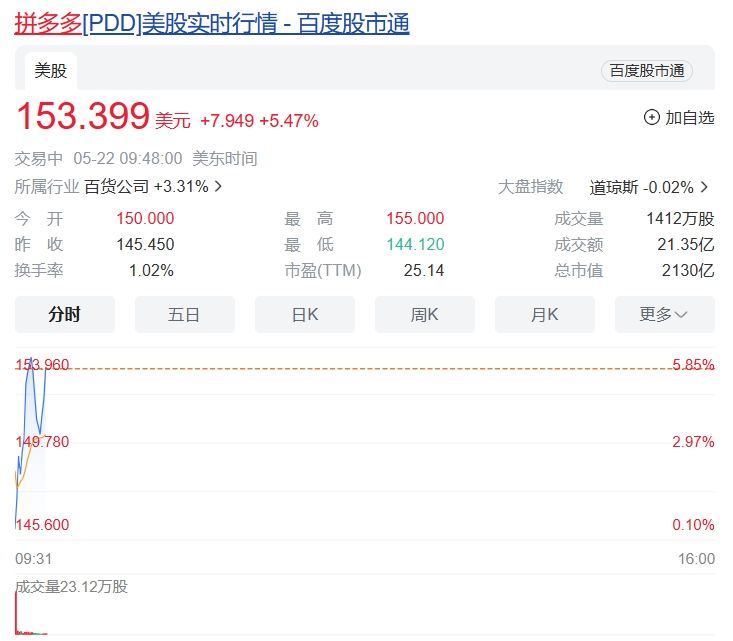The image size is (733, 641).
Task: Open the 拼多多[PDD]美股实时行情 title link
Action: (x=212, y=23)
